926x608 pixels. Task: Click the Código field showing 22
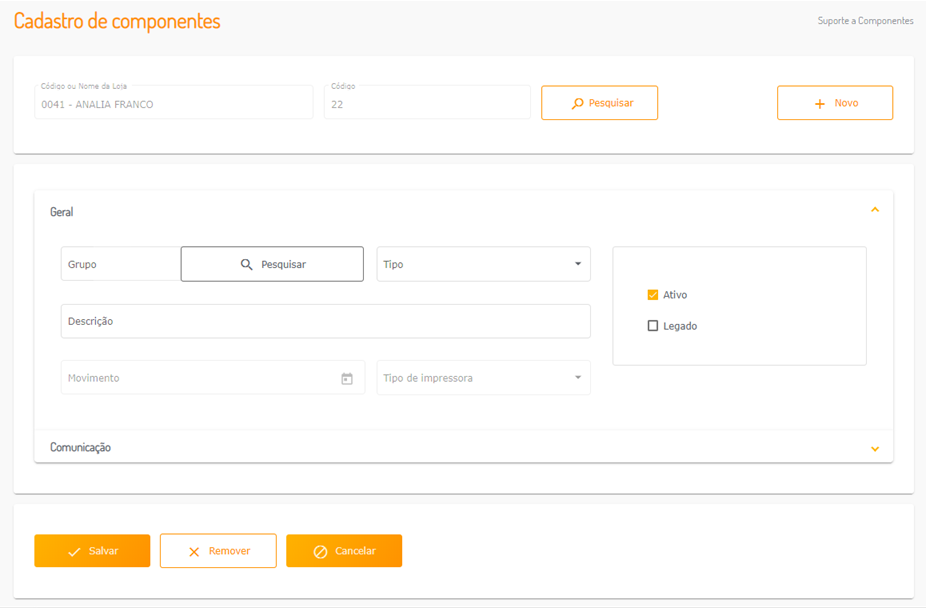pyautogui.click(x=427, y=104)
